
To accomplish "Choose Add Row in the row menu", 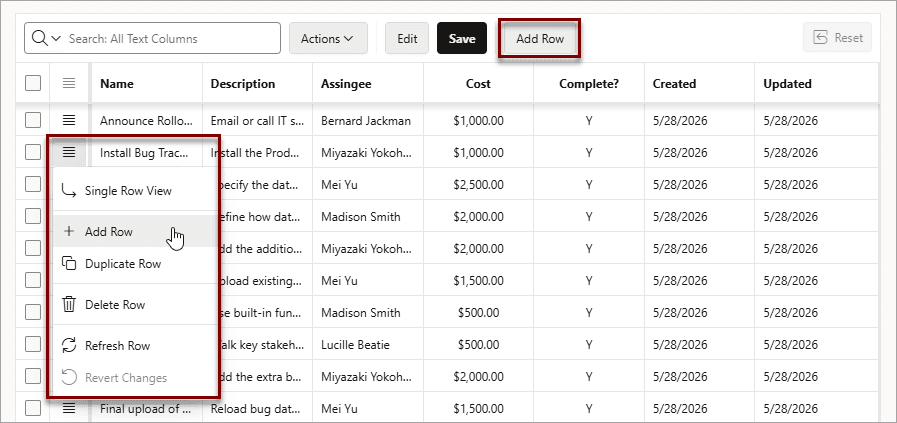I will pyautogui.click(x=135, y=231).
